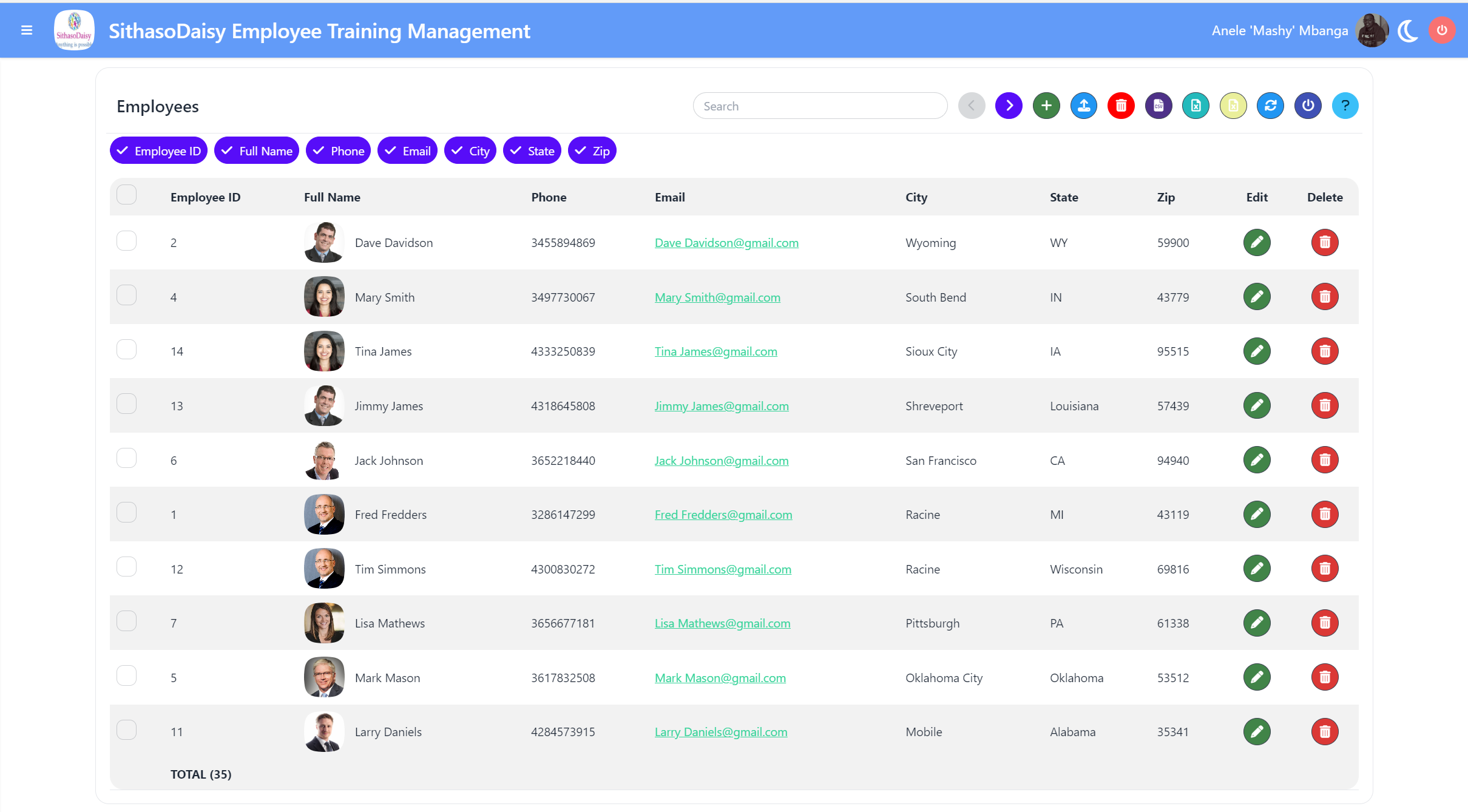The height and width of the screenshot is (812, 1468).
Task: Select the checkbox beside Larry Daniels
Action: pos(126,729)
